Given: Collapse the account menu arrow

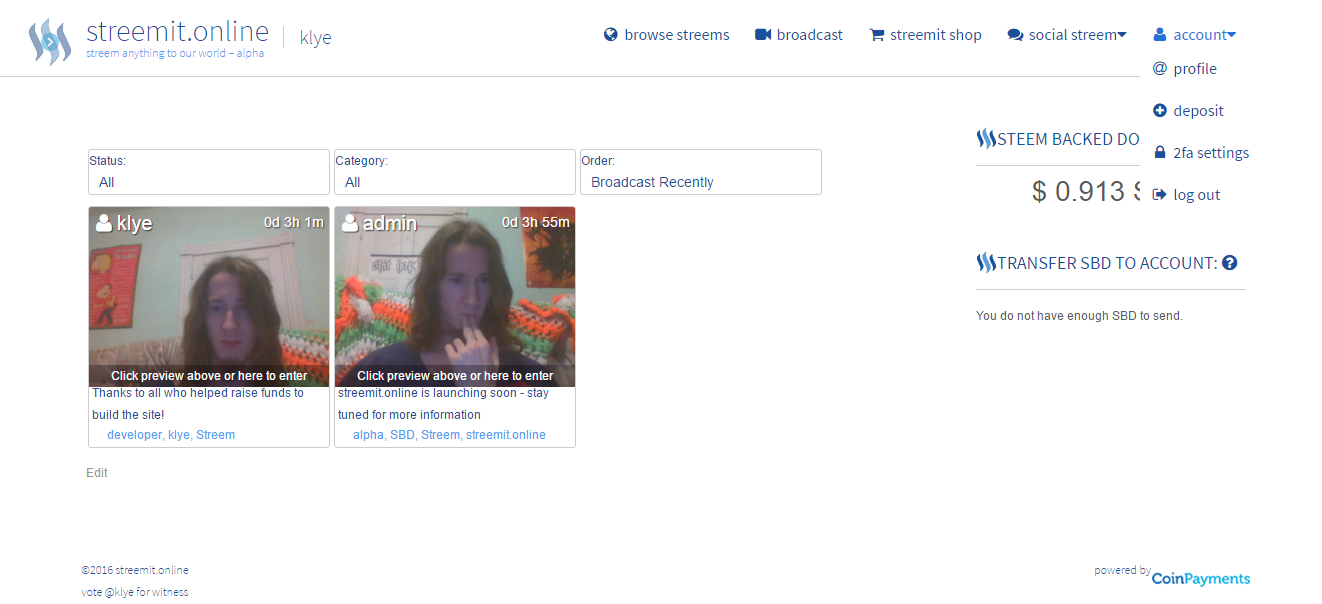Looking at the screenshot, I should [x=1231, y=35].
